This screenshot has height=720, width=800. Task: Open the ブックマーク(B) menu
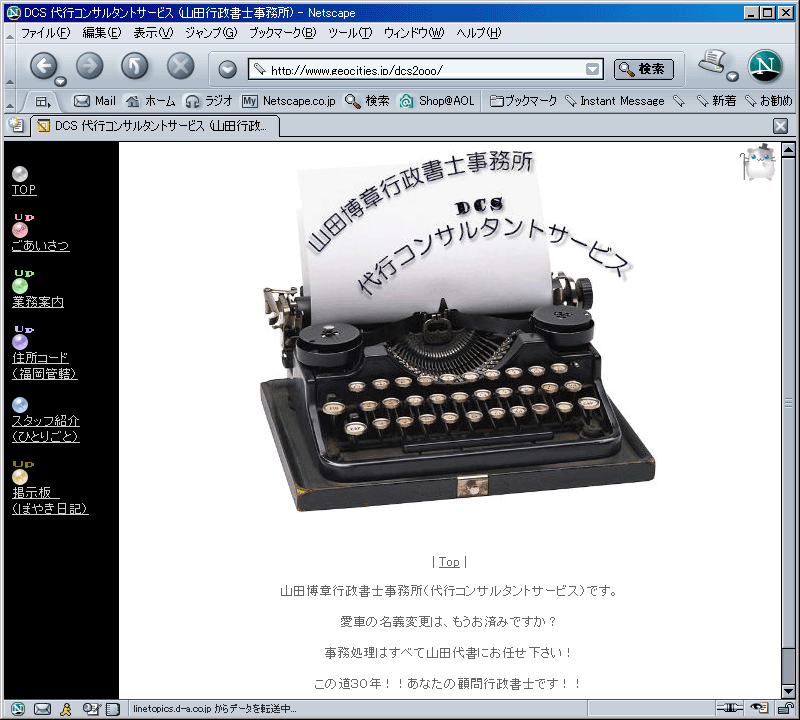click(x=283, y=33)
